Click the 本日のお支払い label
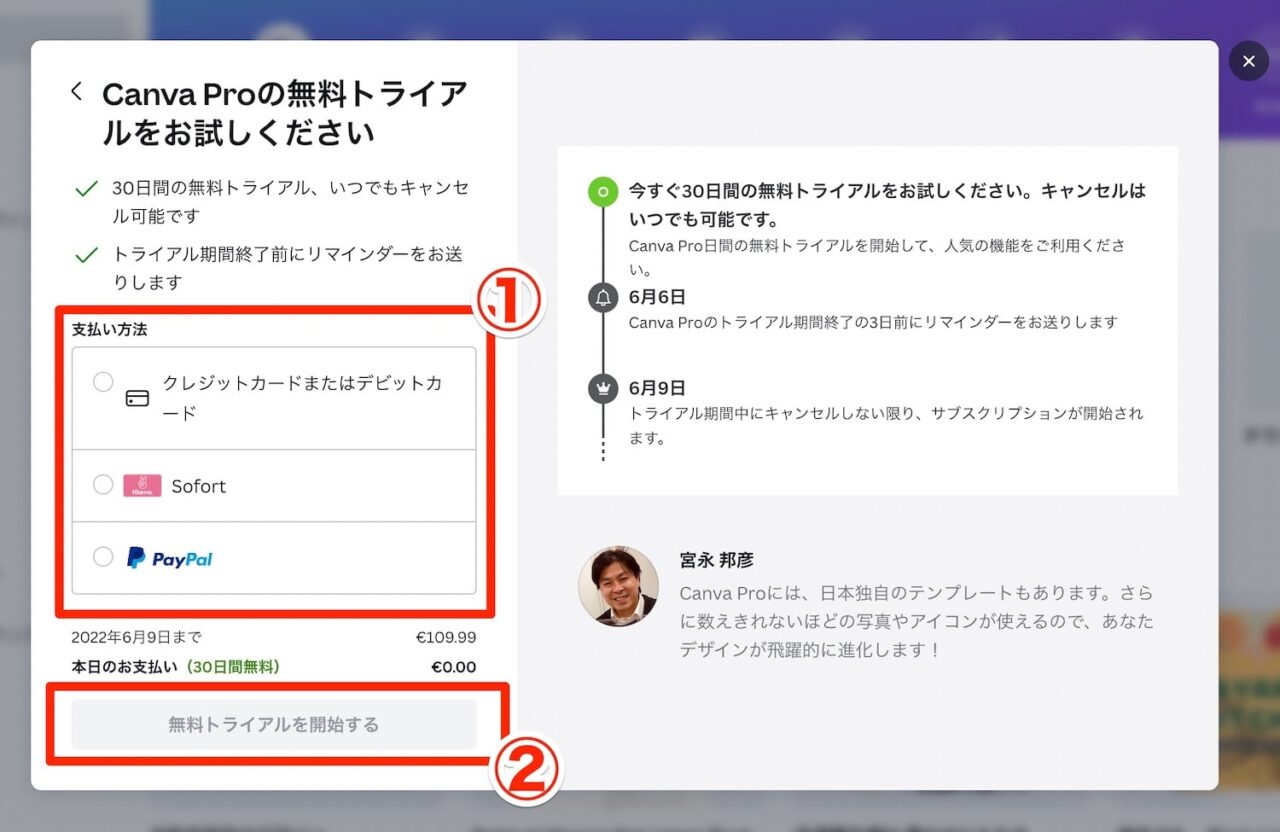This screenshot has width=1280, height=832. [x=125, y=667]
